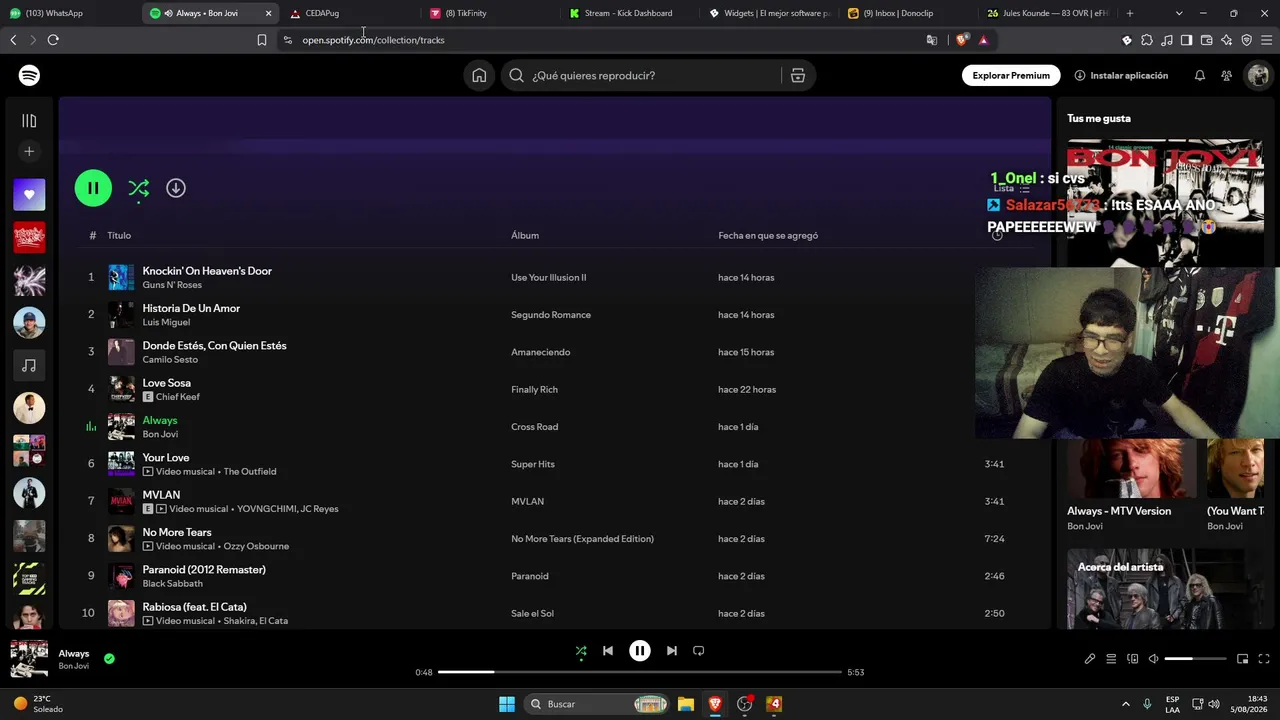Pause playback in bottom player bar

click(x=640, y=651)
